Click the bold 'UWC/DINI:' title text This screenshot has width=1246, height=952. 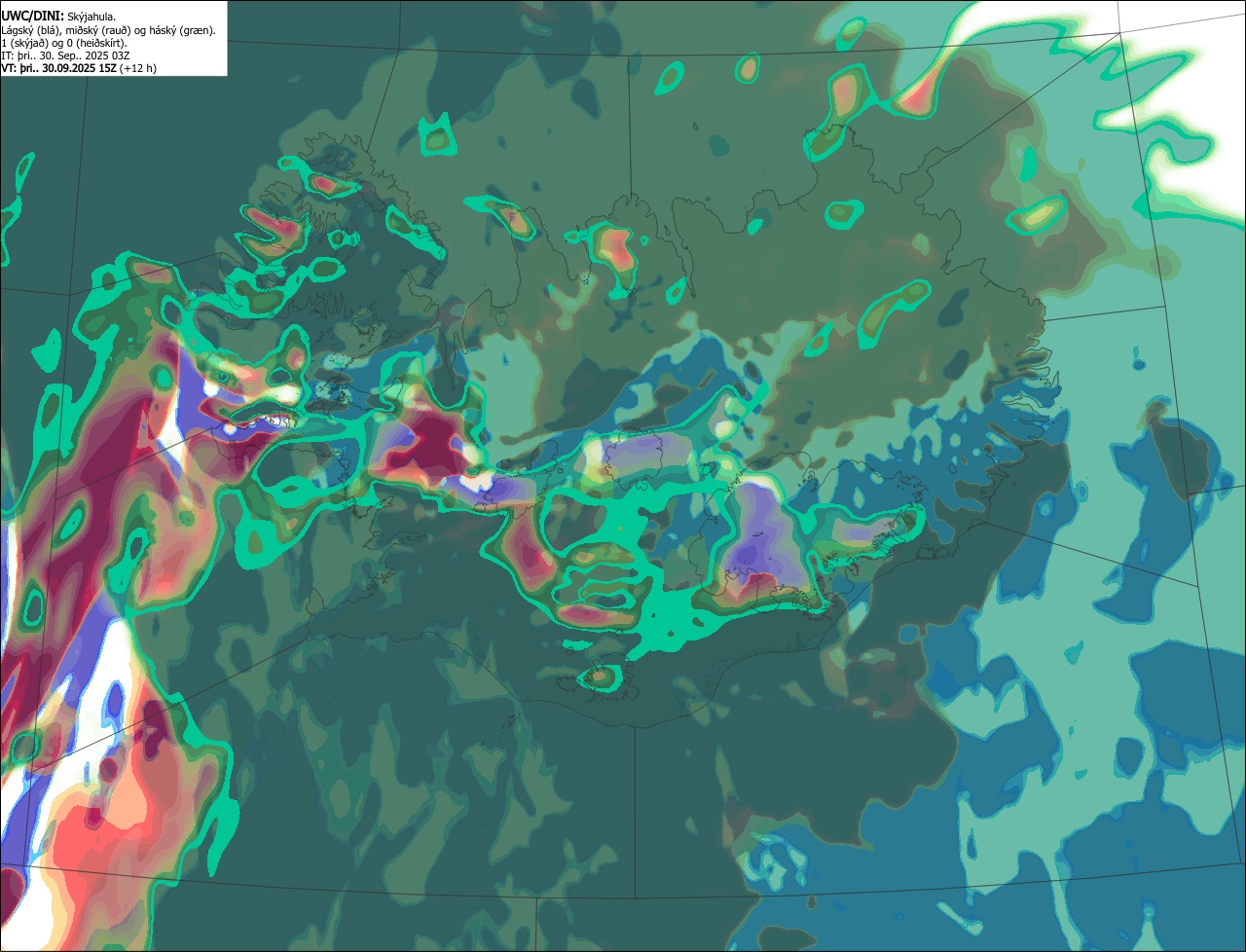click(33, 17)
